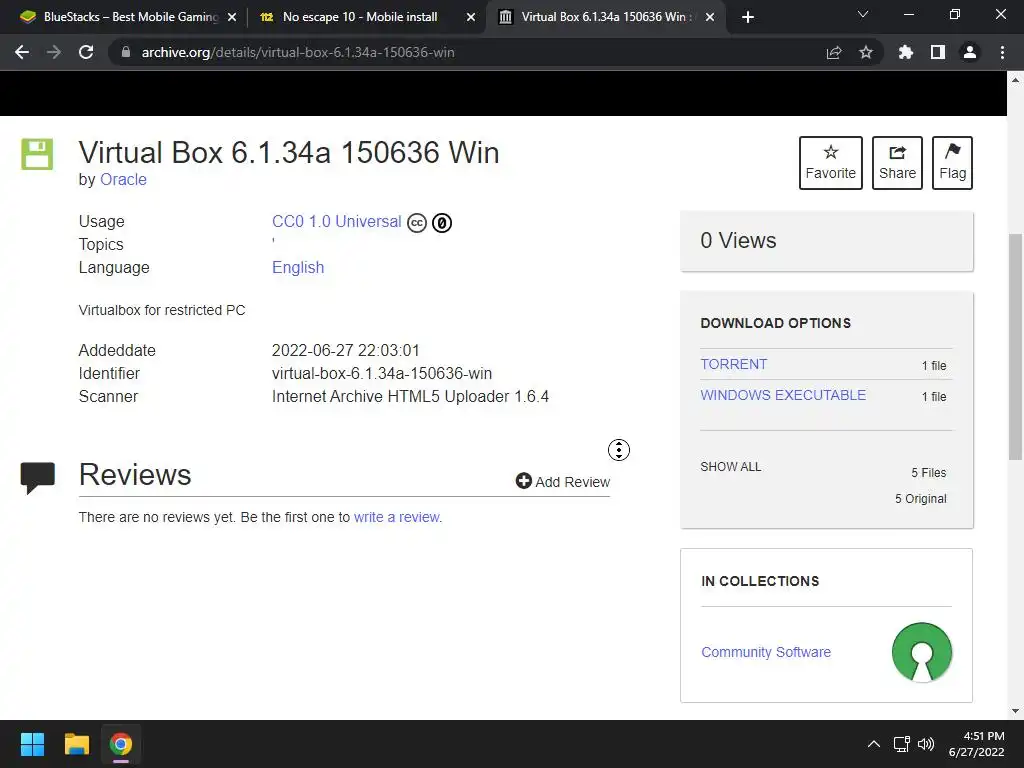Click the Reviews speech bubble icon
1024x768 pixels.
pyautogui.click(x=37, y=477)
